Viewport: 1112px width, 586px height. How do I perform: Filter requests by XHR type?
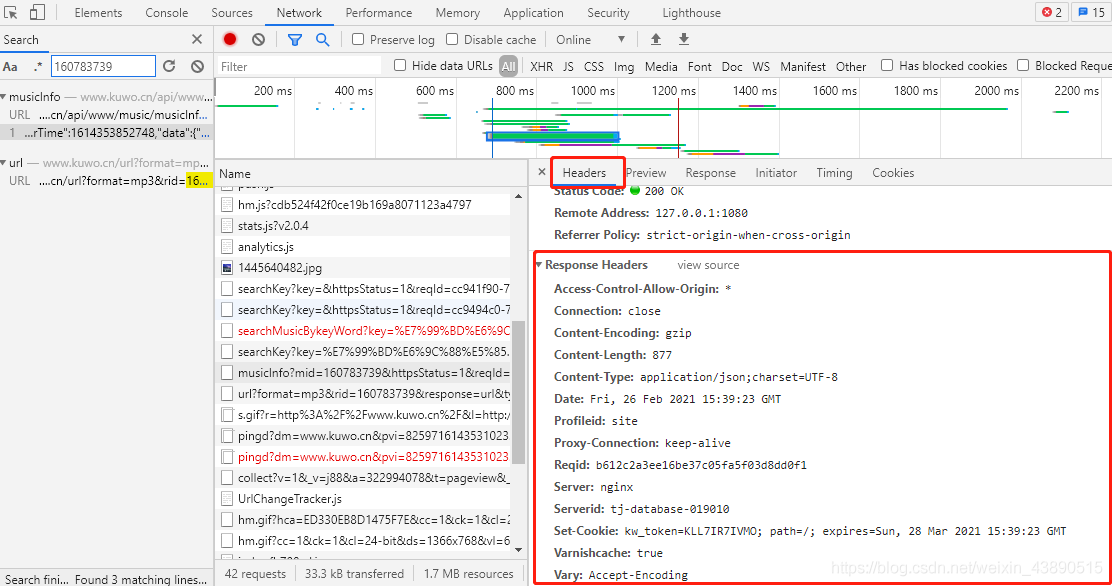[x=541, y=66]
